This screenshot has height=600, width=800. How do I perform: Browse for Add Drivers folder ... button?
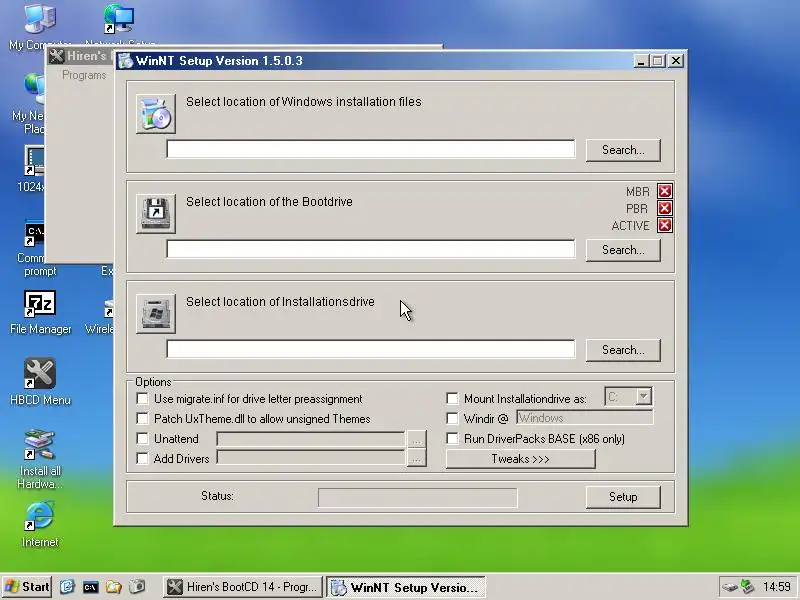[x=416, y=459]
